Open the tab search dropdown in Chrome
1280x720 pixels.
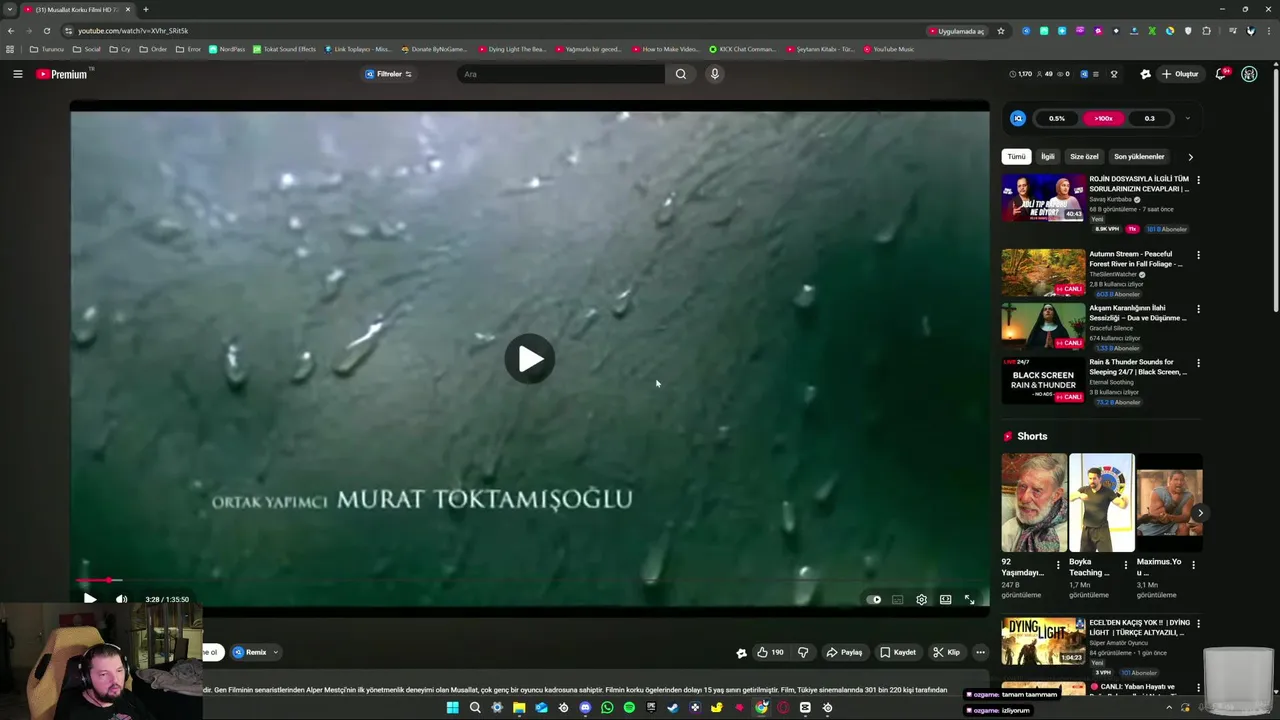click(10, 9)
